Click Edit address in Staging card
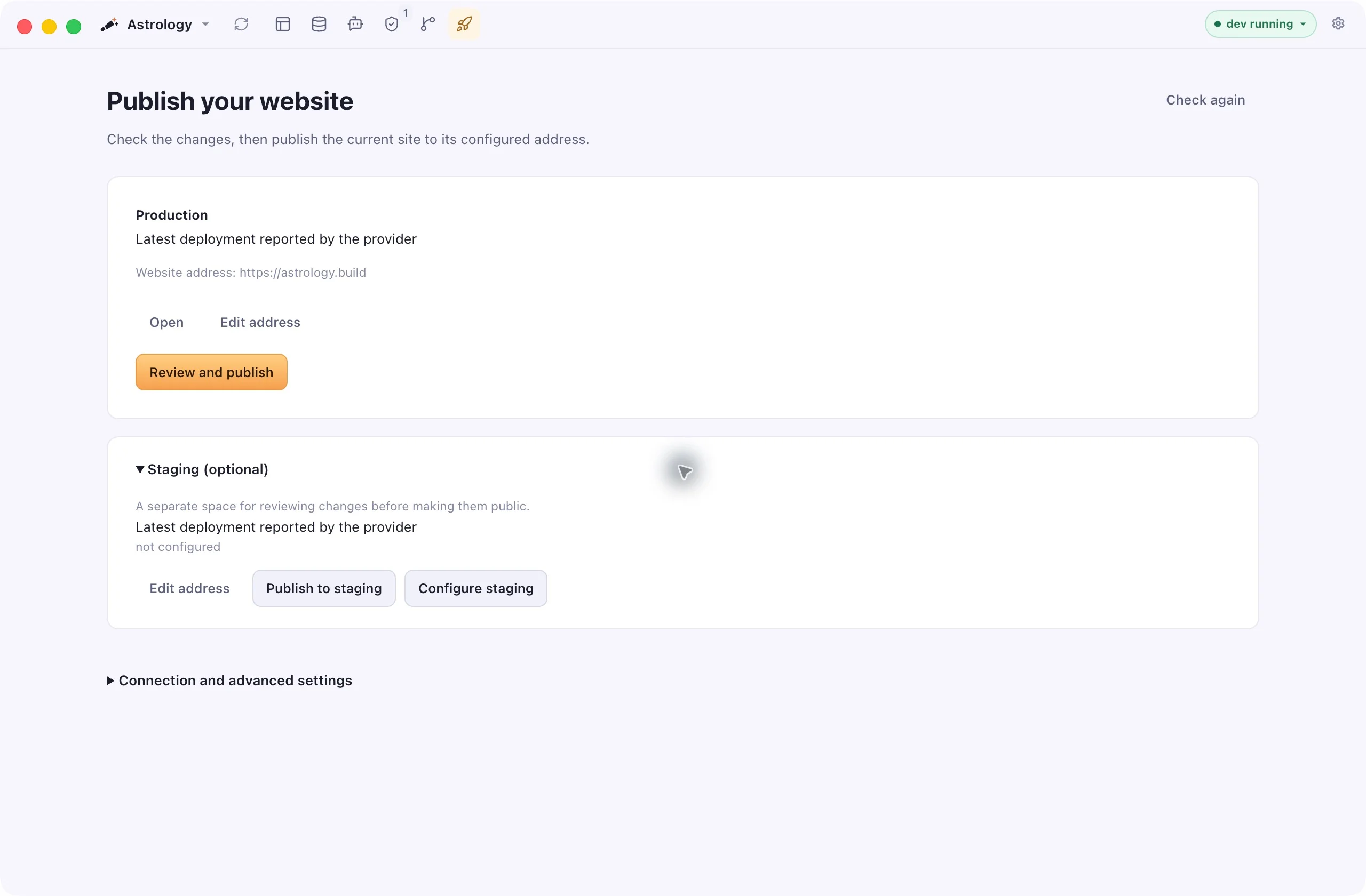The image size is (1366, 896). point(189,589)
